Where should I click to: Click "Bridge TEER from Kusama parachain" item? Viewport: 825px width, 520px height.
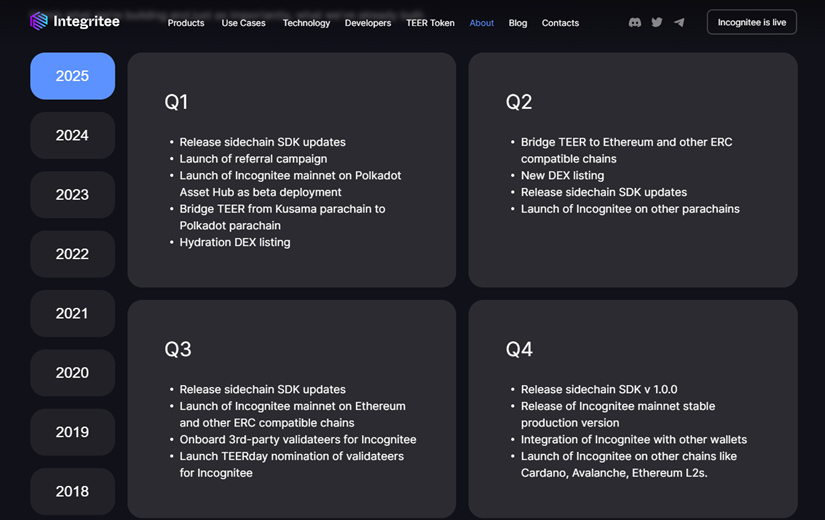283,217
